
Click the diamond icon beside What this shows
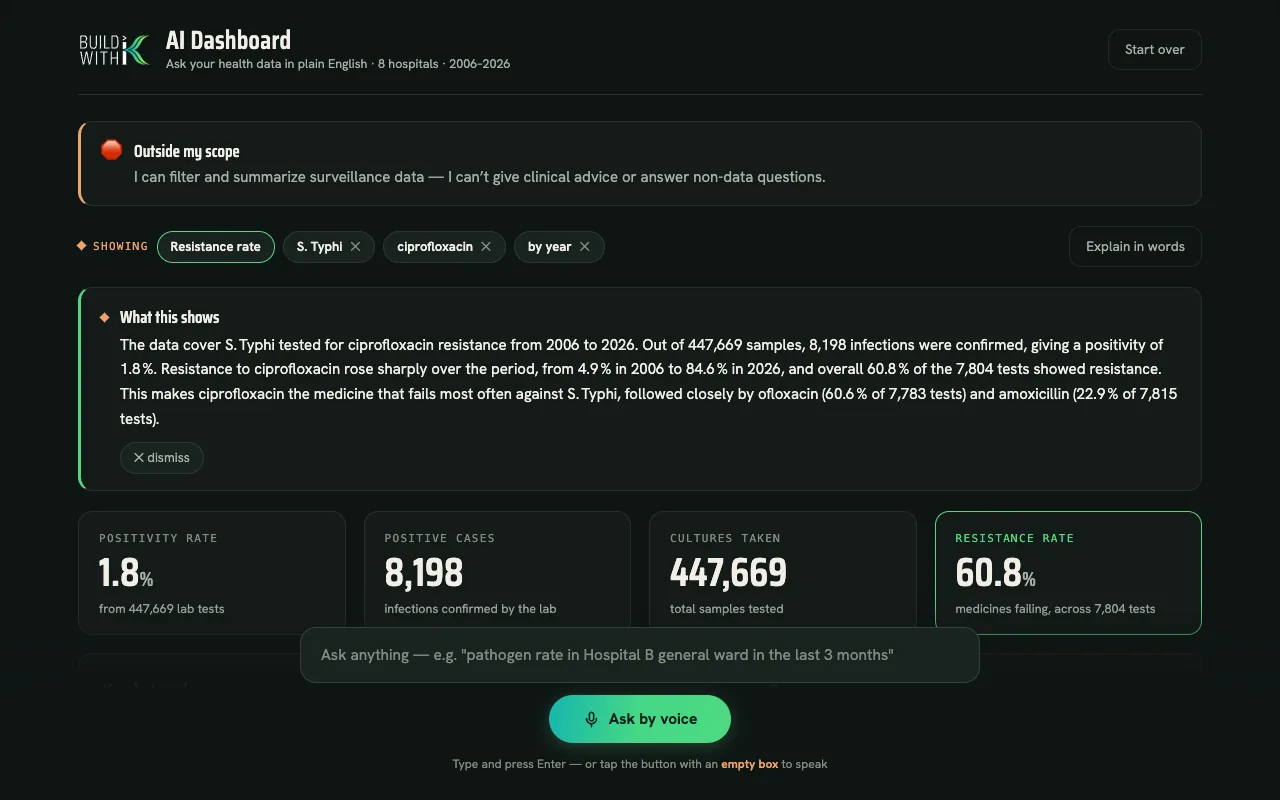pyautogui.click(x=104, y=317)
